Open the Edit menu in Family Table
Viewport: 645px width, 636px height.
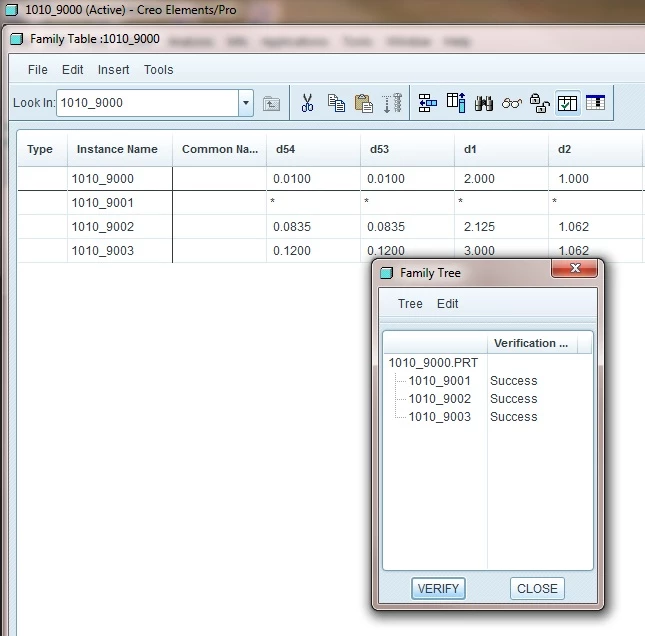tap(72, 70)
